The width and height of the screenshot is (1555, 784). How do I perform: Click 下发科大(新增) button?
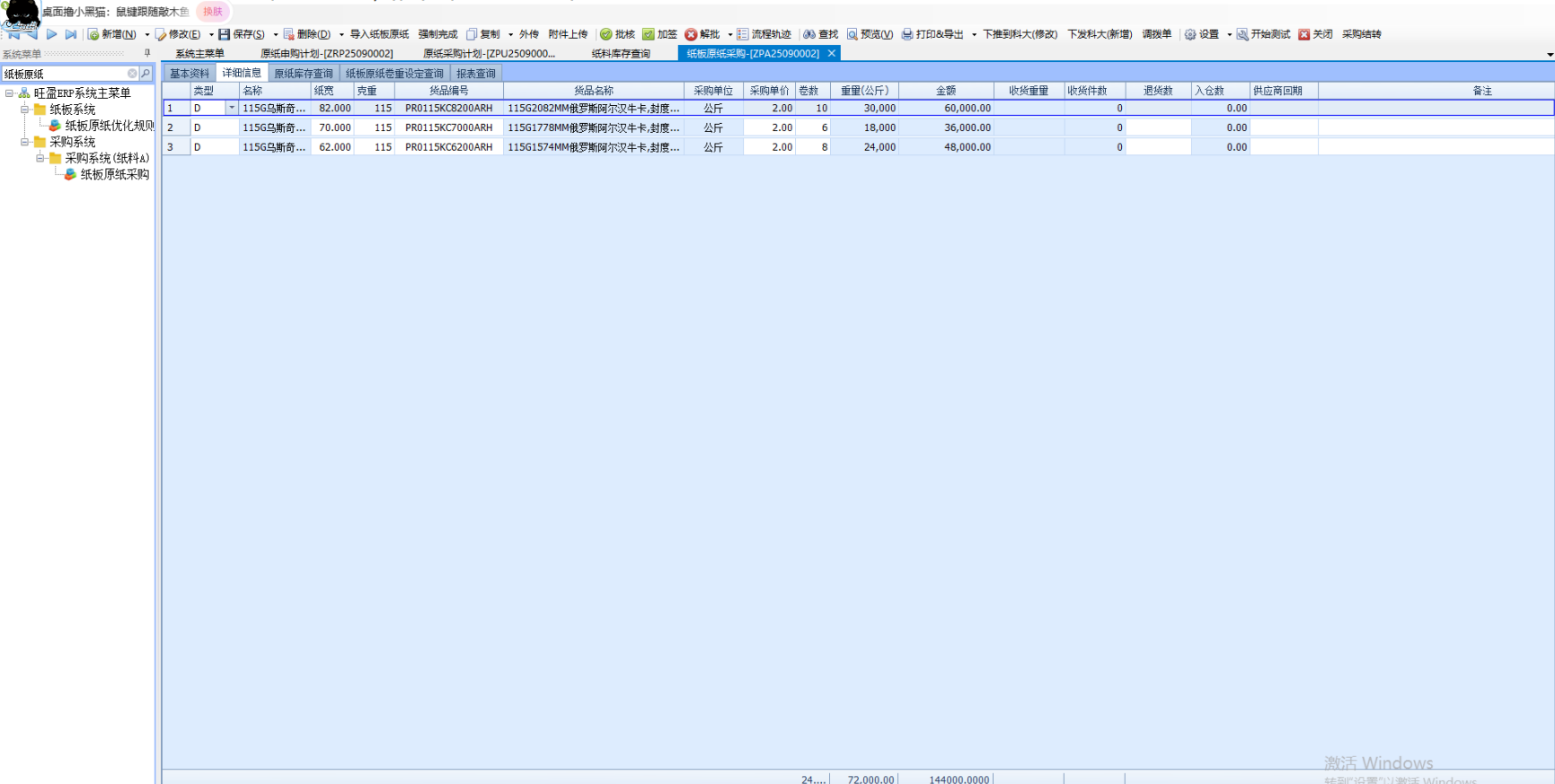[1100, 34]
